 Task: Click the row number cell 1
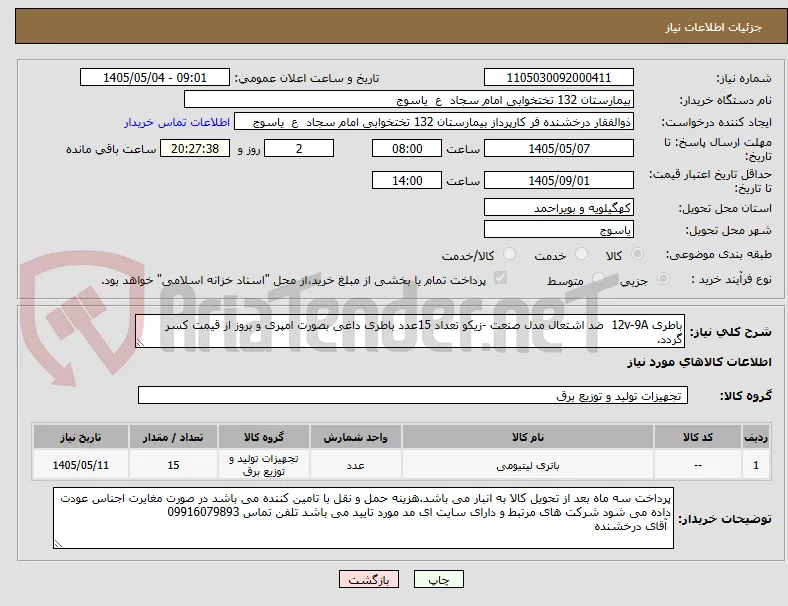point(755,465)
